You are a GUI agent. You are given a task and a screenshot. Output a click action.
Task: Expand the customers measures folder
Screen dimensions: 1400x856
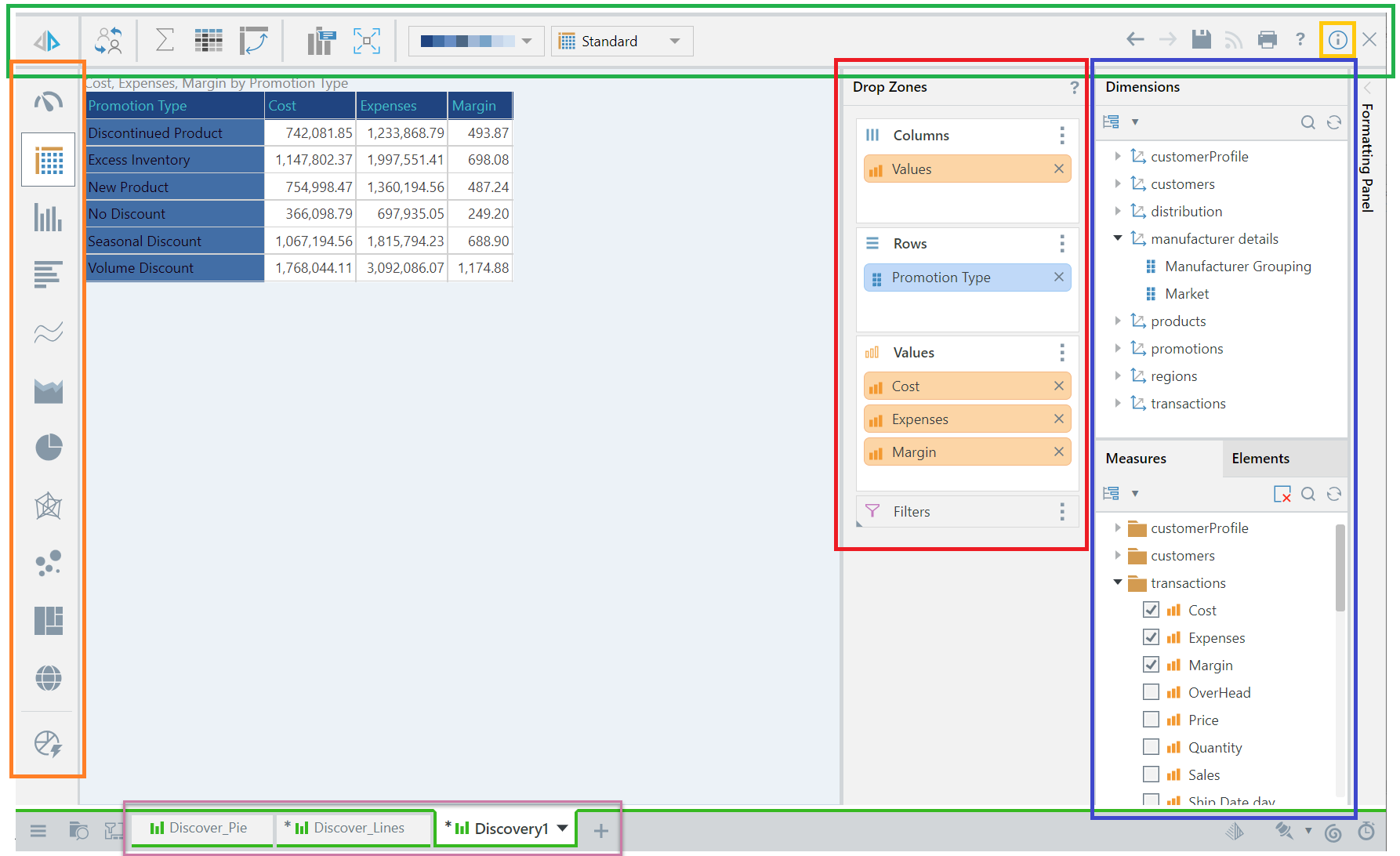click(1118, 555)
